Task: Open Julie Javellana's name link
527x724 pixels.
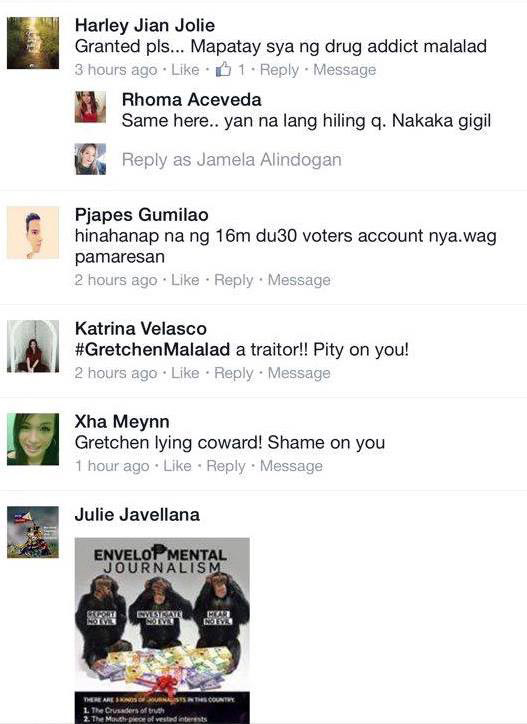Action: pyautogui.click(x=137, y=514)
